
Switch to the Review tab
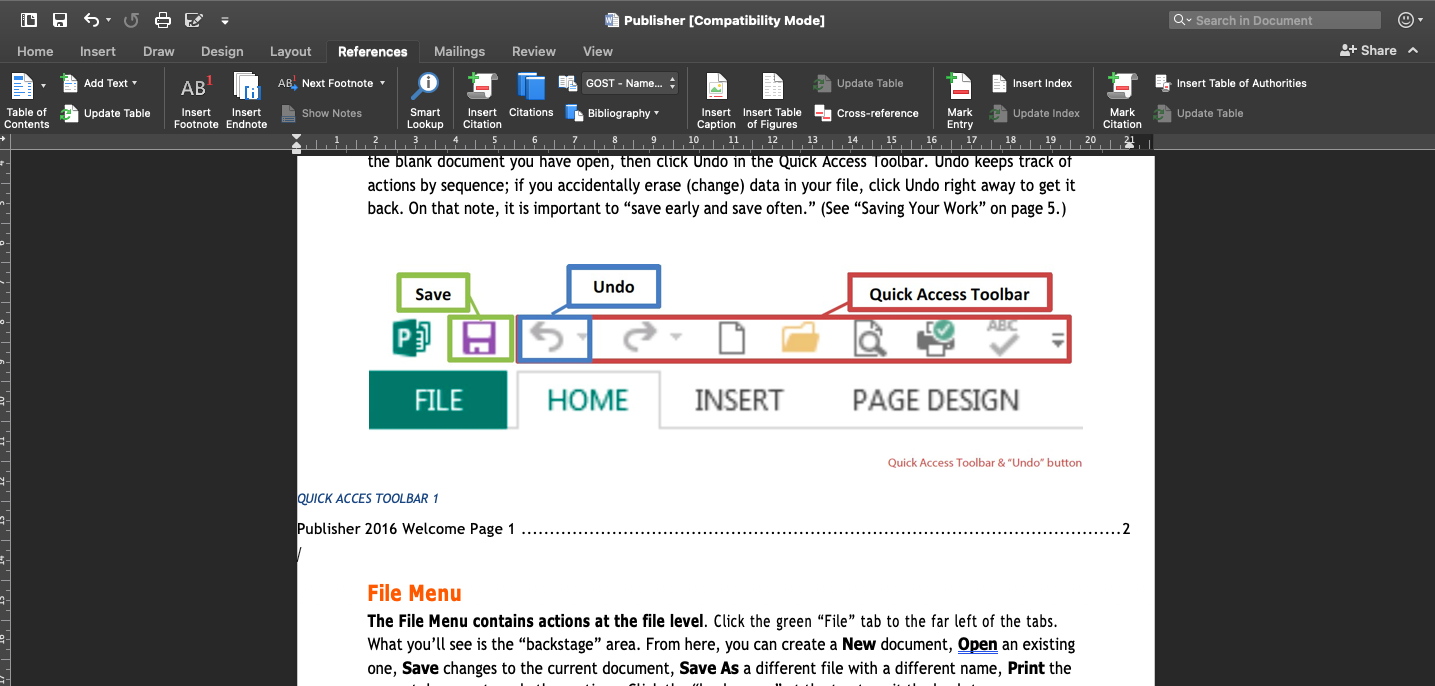pyautogui.click(x=534, y=51)
